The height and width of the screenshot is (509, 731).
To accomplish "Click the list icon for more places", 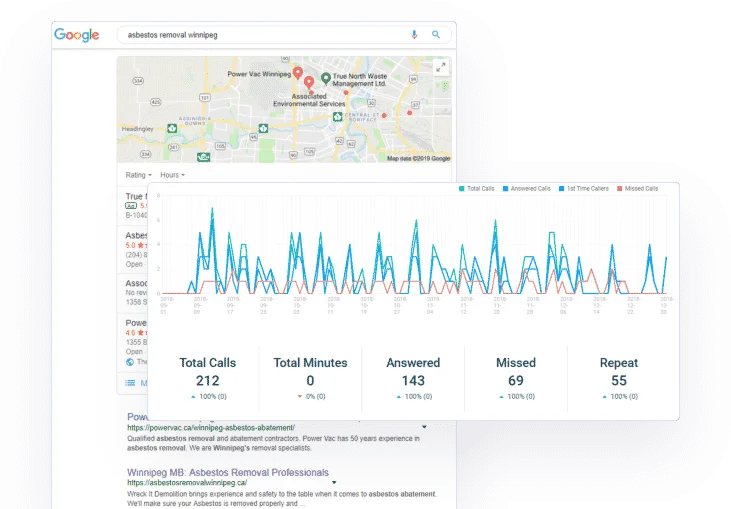I will click(x=130, y=383).
